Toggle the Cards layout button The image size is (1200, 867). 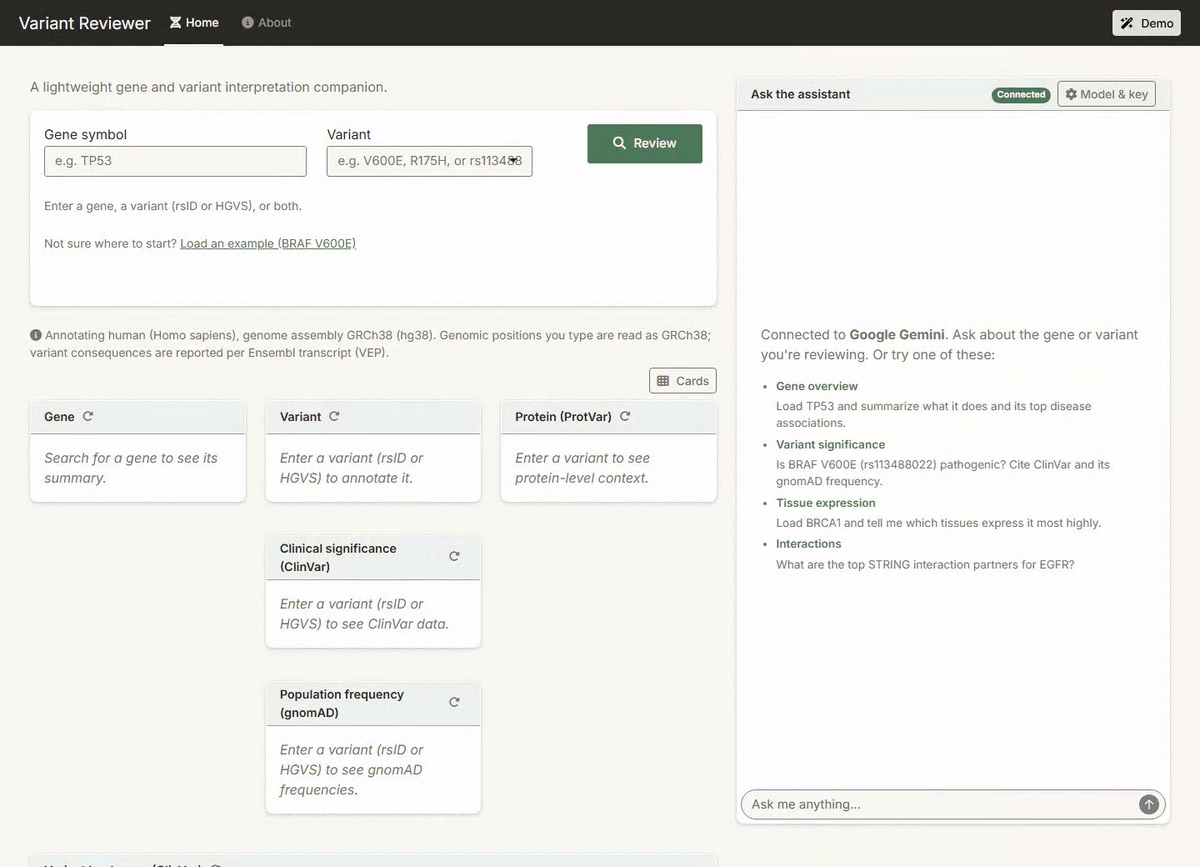point(683,380)
